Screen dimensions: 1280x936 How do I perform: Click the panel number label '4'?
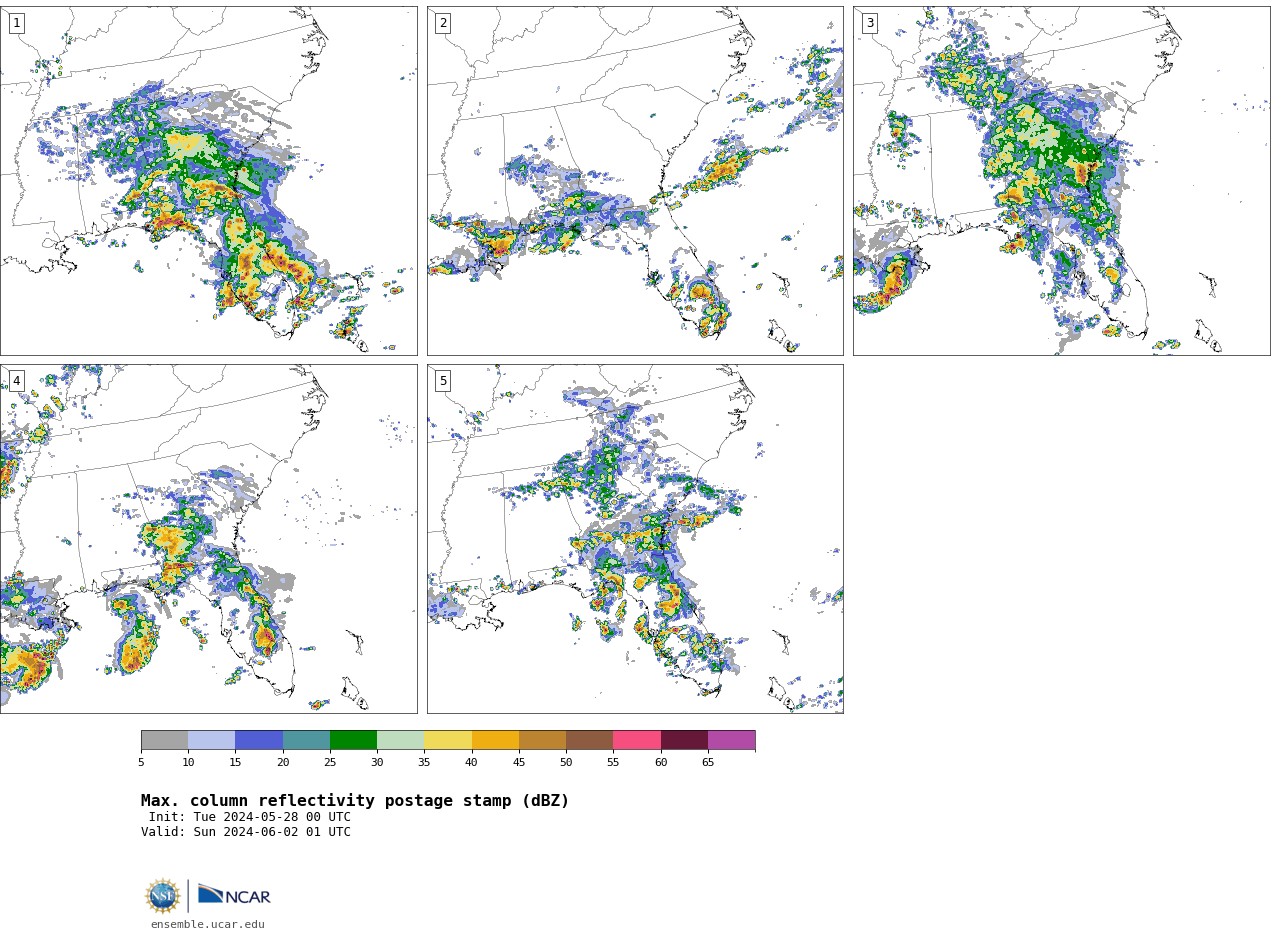pos(16,381)
